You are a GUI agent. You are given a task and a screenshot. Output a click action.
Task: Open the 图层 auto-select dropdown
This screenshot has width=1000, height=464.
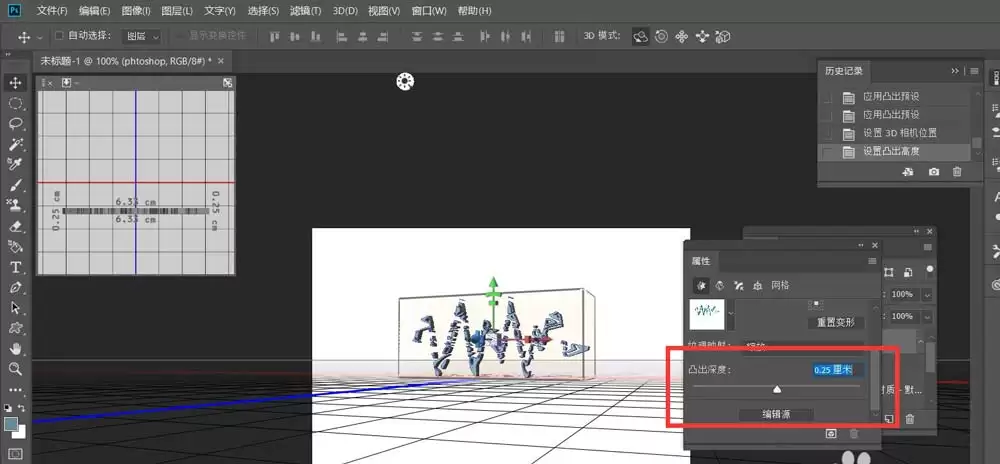click(x=142, y=37)
